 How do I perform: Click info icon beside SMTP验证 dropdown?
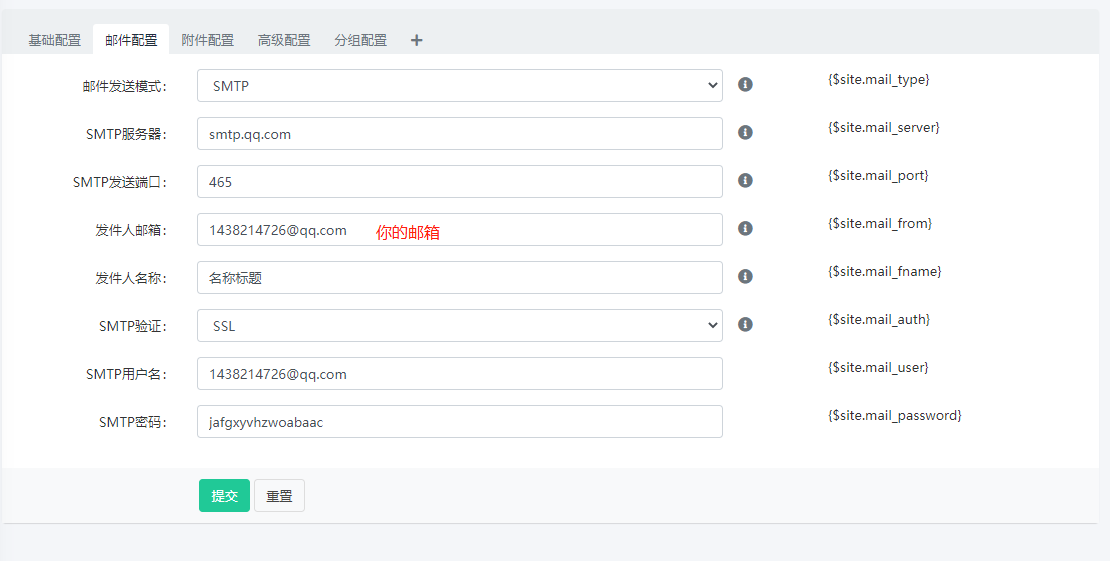[745, 324]
